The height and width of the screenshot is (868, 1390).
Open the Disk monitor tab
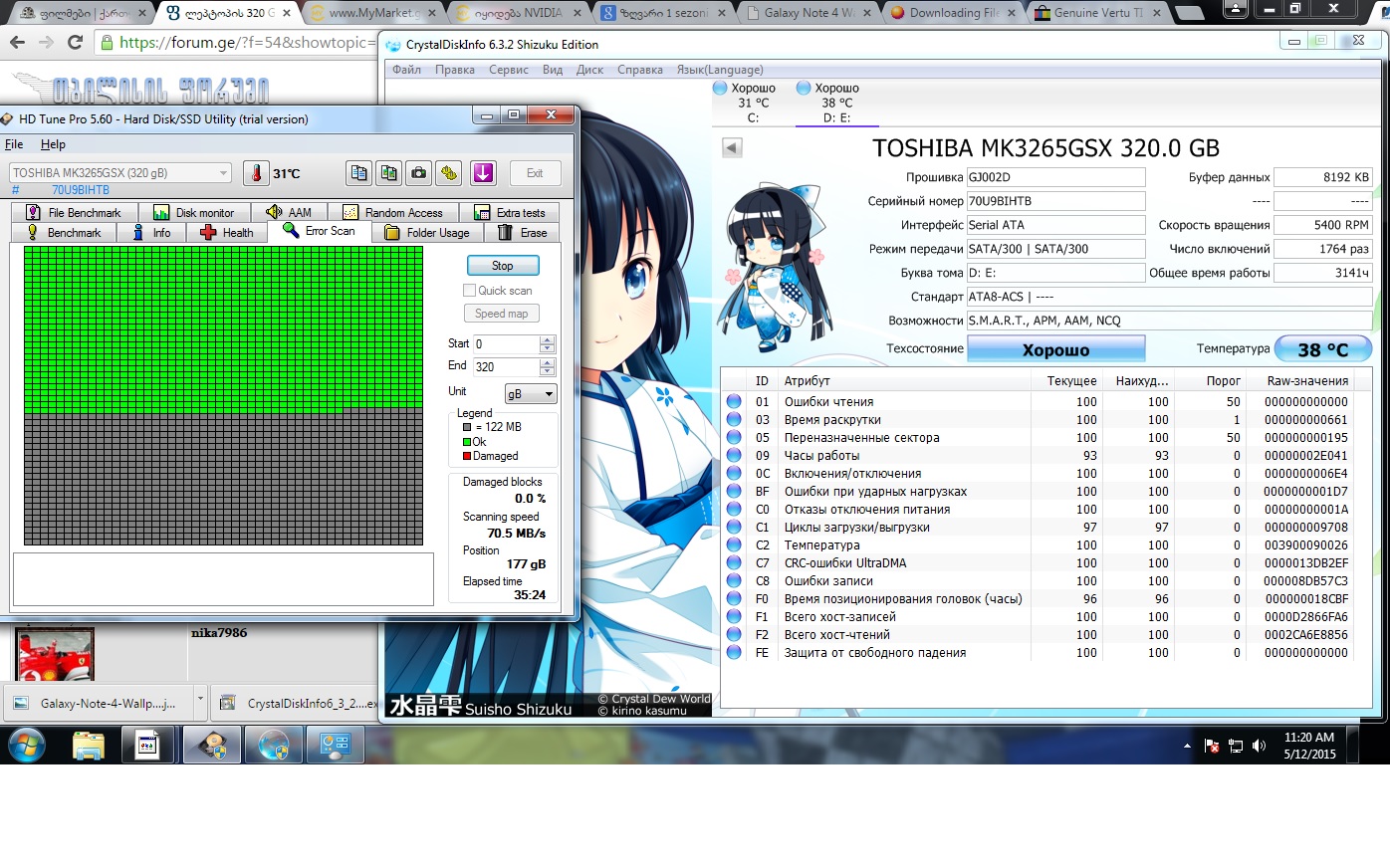pos(194,213)
